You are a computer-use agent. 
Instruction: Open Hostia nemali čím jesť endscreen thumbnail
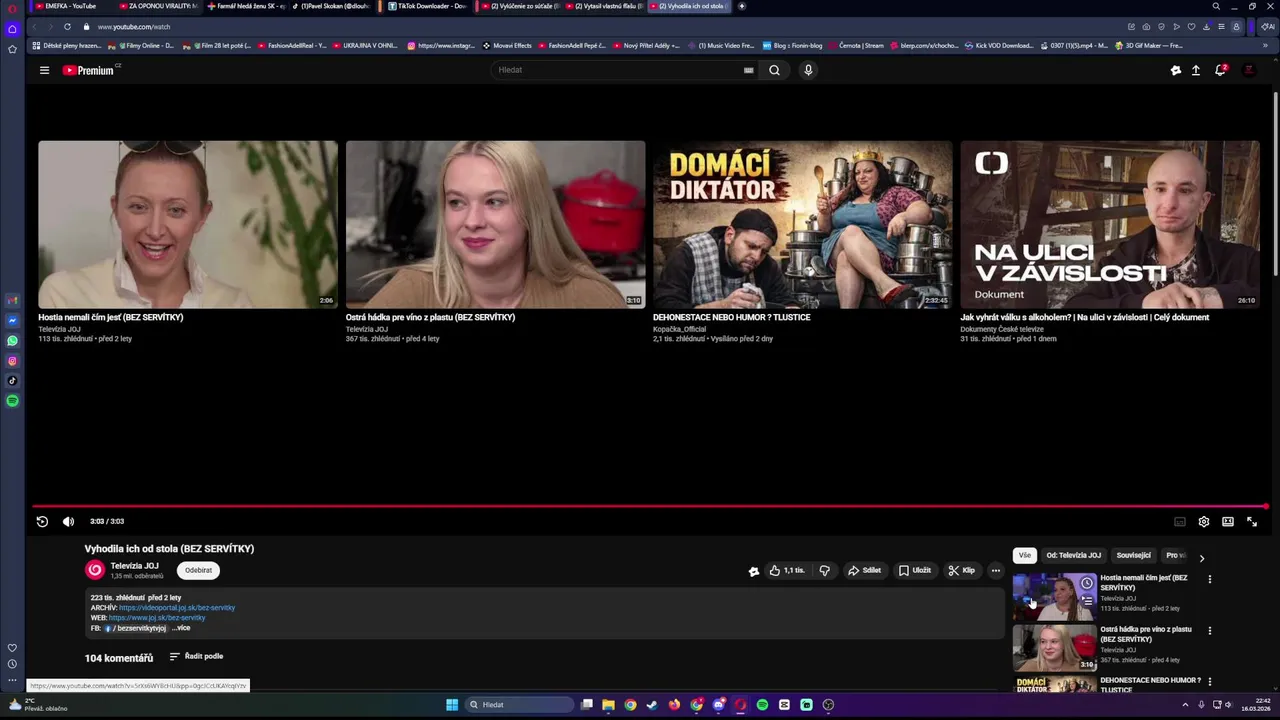pos(188,224)
